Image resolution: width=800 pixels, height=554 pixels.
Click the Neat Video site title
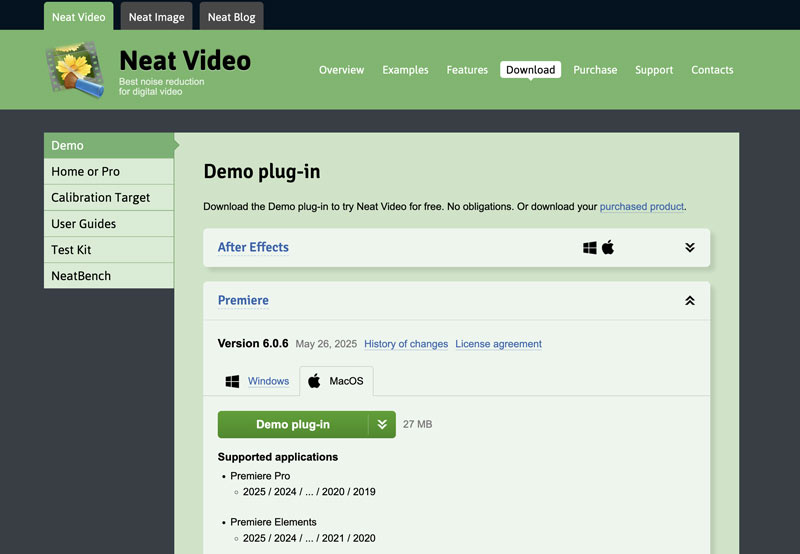tap(185, 61)
